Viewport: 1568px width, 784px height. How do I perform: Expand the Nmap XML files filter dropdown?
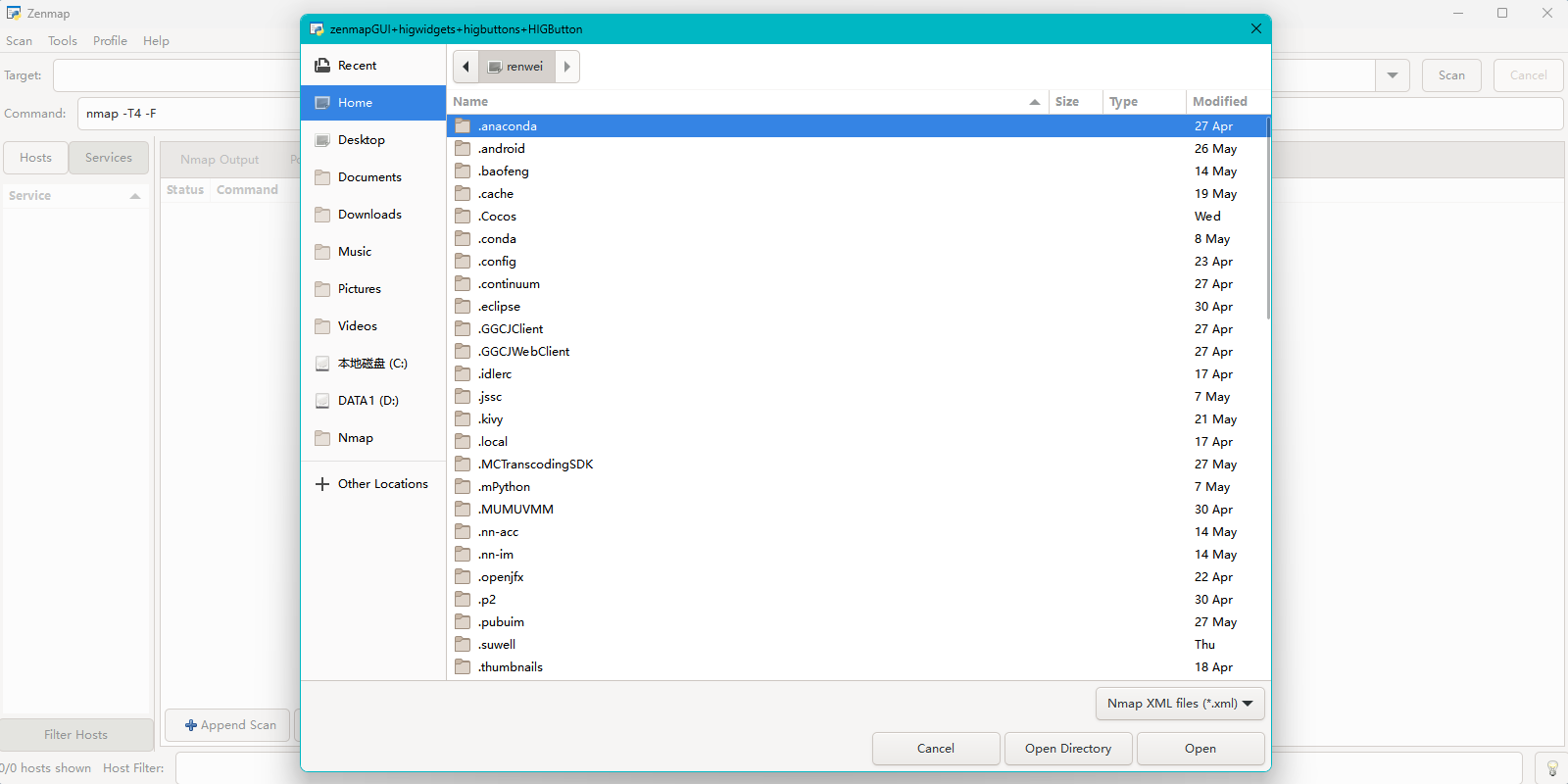1180,704
